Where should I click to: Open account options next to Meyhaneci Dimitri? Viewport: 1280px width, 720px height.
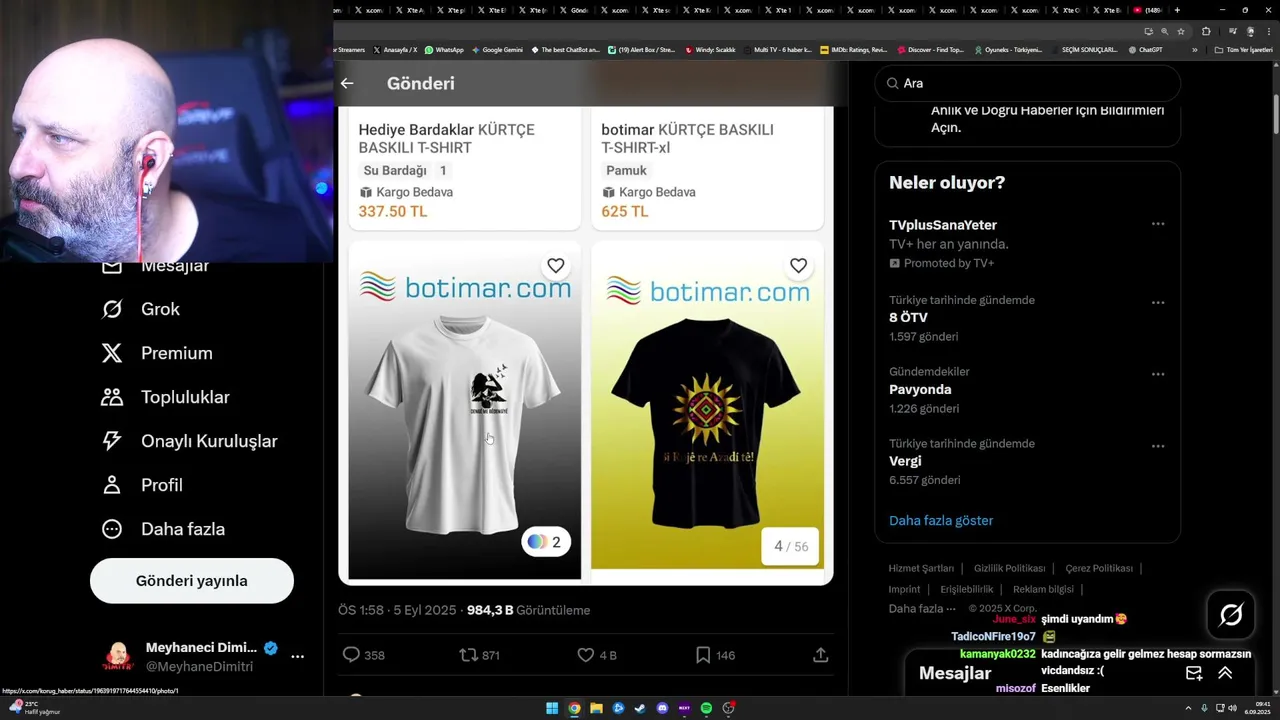(297, 657)
